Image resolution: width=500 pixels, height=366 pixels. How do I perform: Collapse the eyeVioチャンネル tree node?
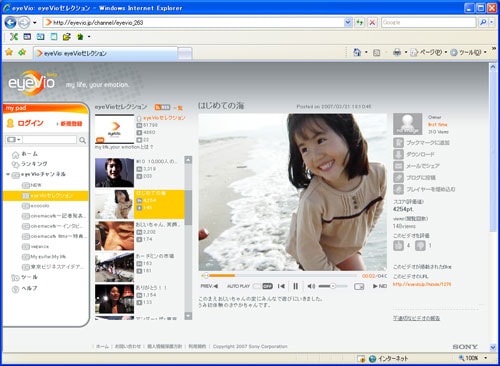[x=8, y=174]
